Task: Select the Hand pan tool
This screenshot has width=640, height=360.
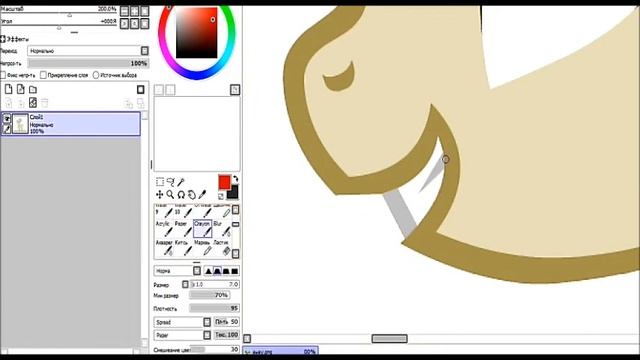Action: pyautogui.click(x=191, y=195)
